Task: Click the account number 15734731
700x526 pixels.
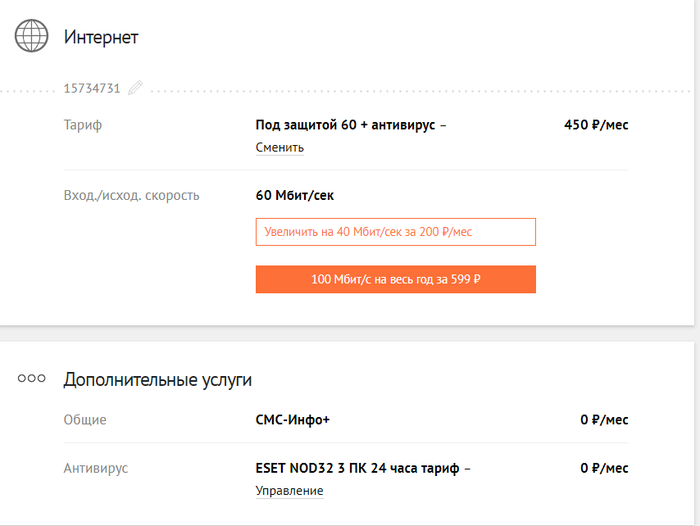Action: click(x=92, y=88)
